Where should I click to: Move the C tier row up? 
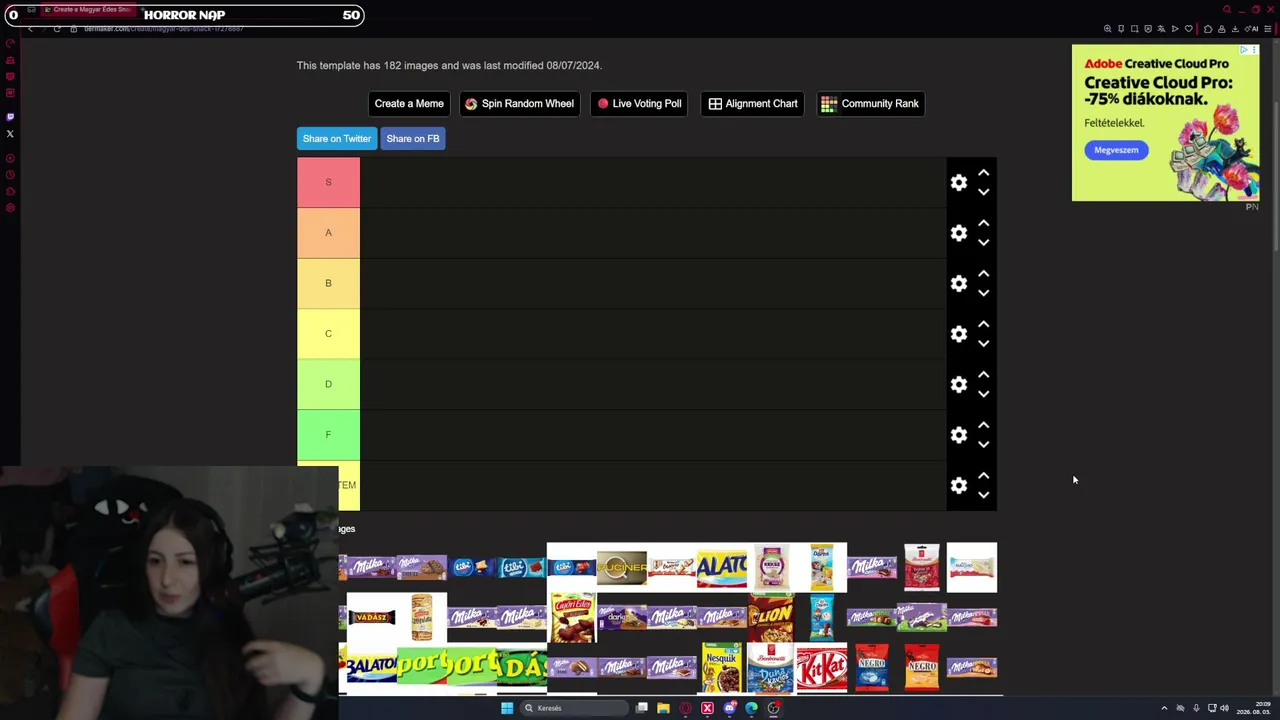984,324
